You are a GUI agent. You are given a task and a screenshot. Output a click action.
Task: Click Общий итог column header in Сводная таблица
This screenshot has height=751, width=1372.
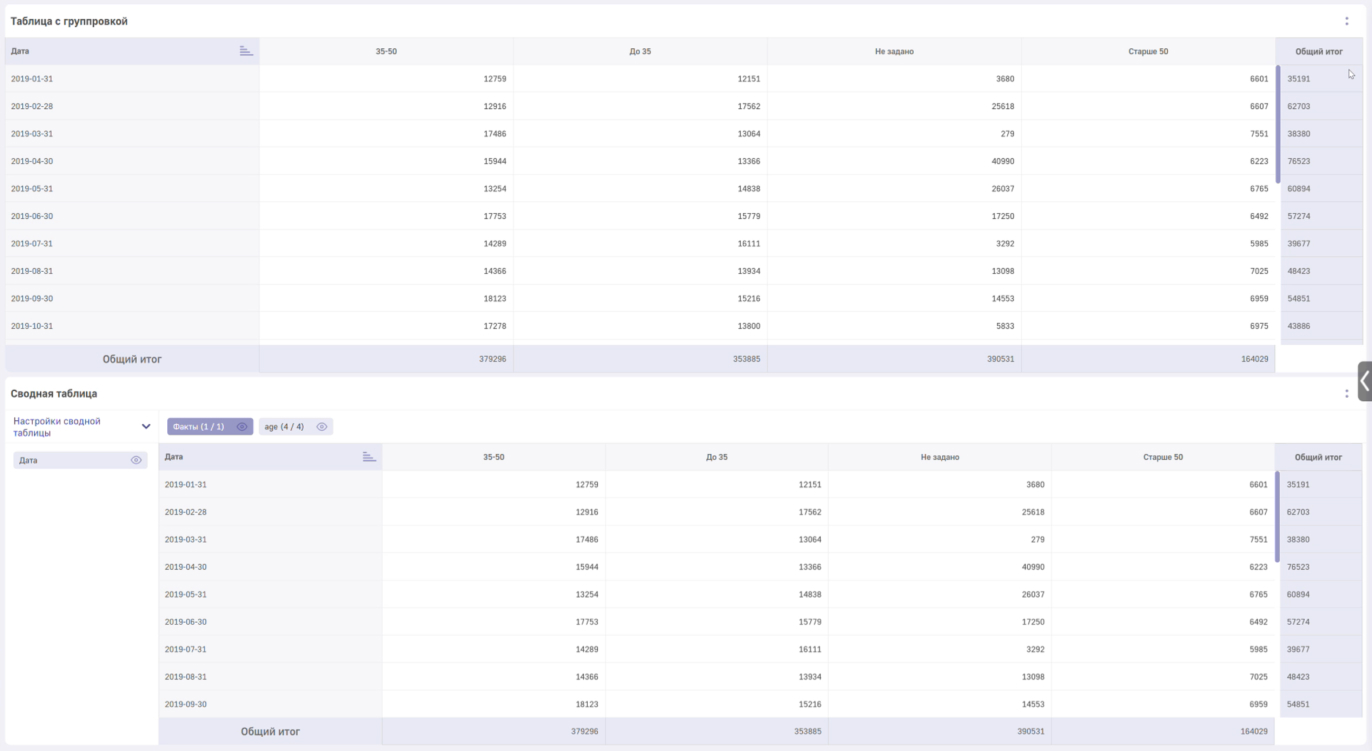(x=1318, y=457)
